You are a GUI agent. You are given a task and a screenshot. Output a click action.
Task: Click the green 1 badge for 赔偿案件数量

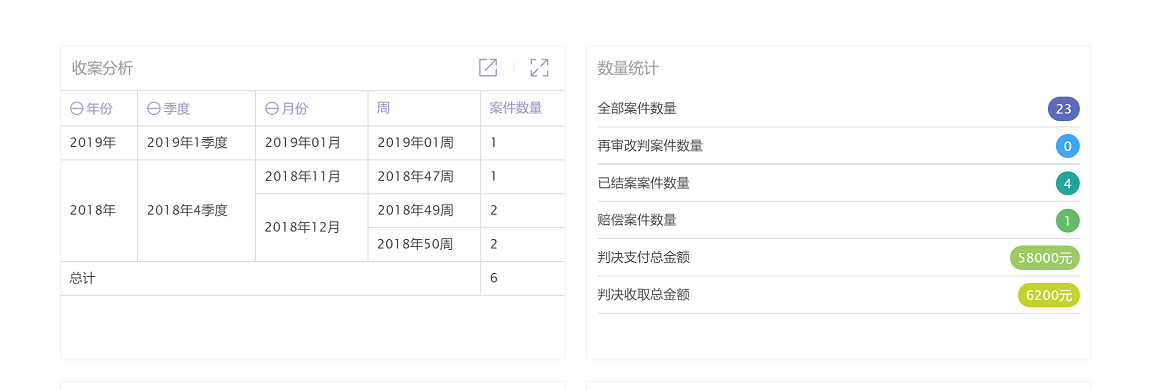click(1068, 220)
